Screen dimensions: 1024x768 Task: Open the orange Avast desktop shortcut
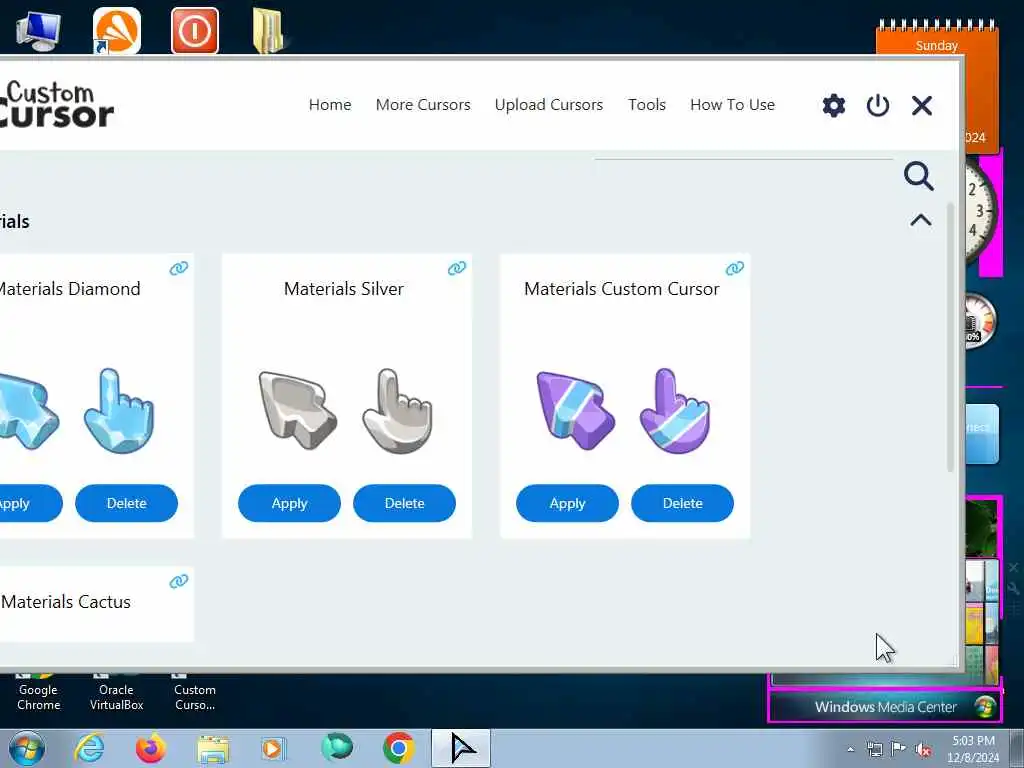point(117,30)
